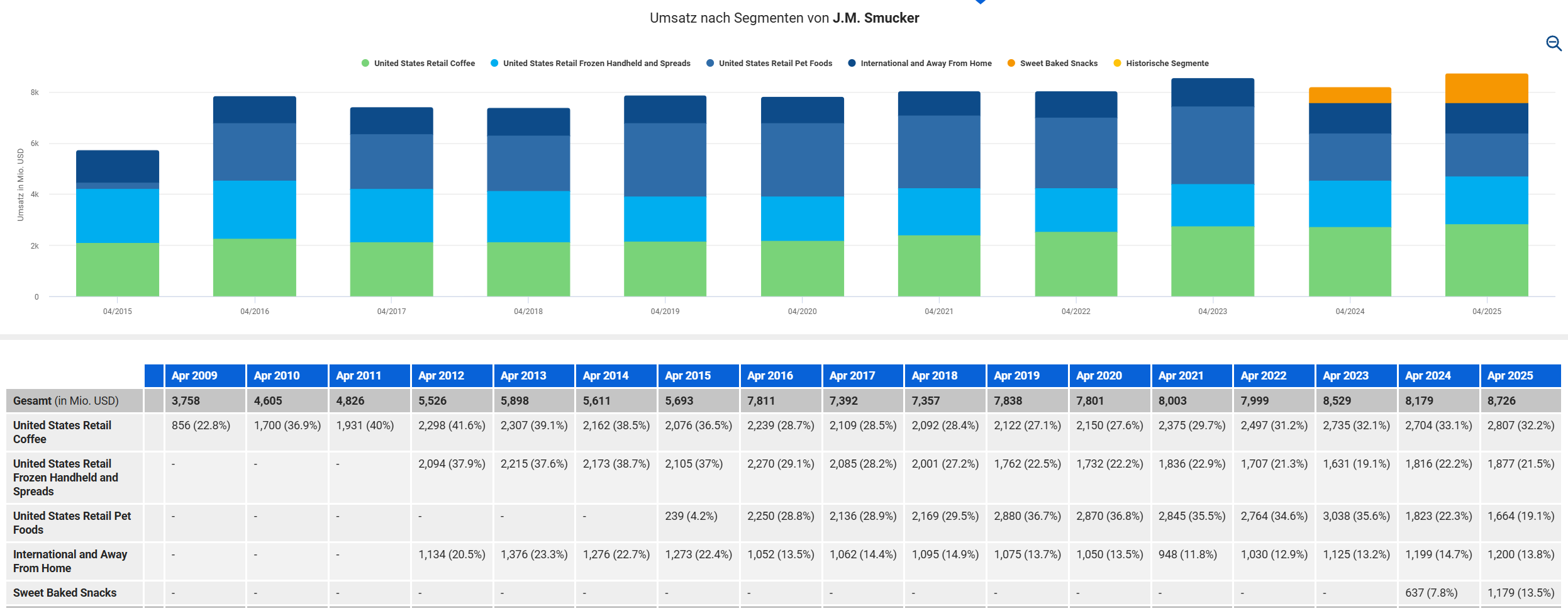Hide International and Away From Home series via legend
The height and width of the screenshot is (608, 1568).
[x=925, y=63]
